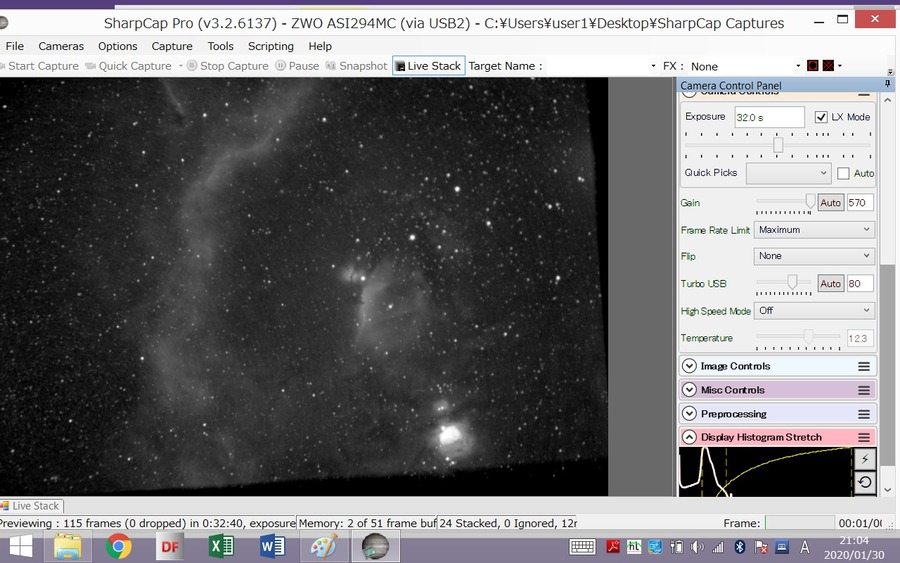Click the lightning auto-stretch icon

[x=864, y=459]
